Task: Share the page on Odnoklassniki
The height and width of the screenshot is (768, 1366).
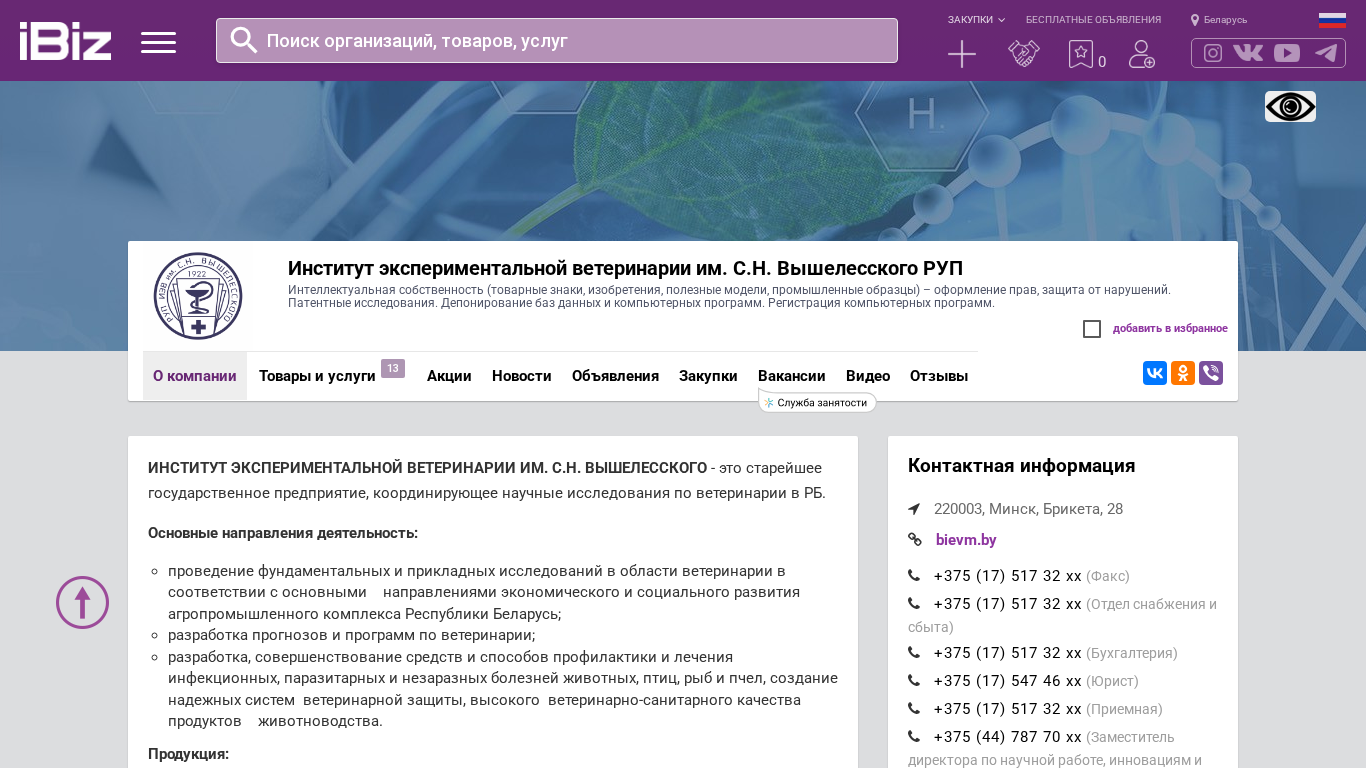Action: 1183,373
